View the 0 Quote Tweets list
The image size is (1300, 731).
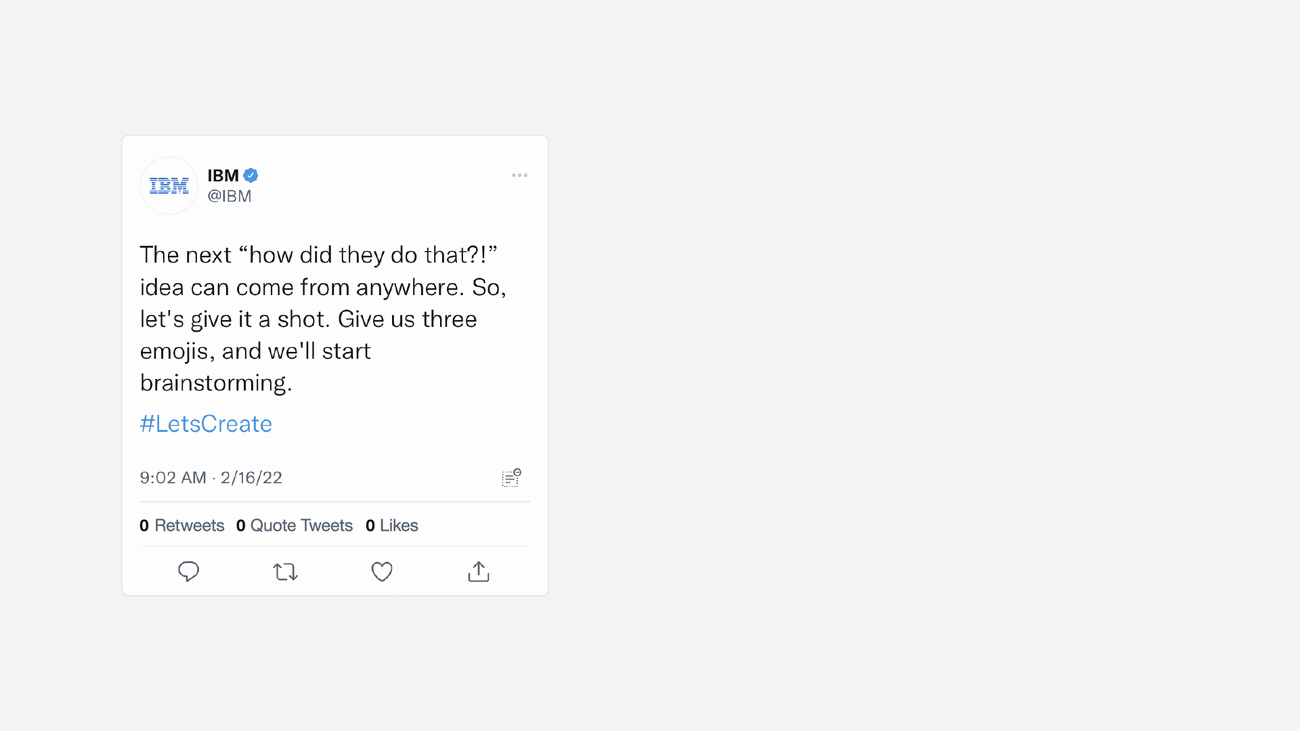pos(294,525)
